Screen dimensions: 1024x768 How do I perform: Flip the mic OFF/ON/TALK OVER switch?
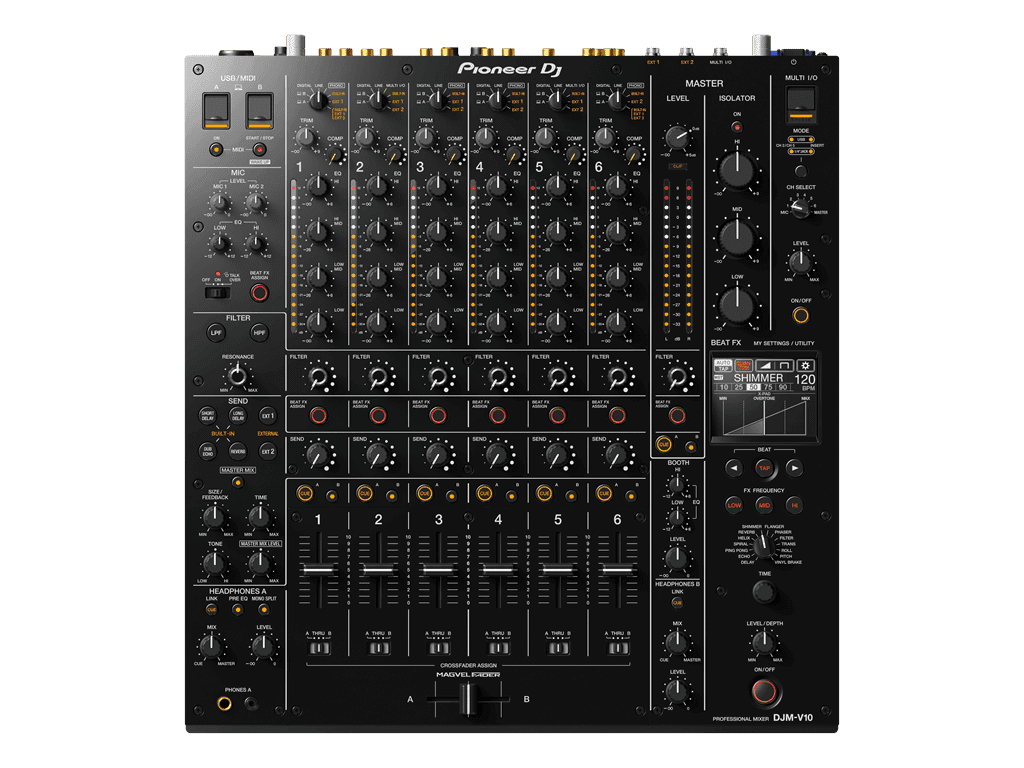[216, 292]
